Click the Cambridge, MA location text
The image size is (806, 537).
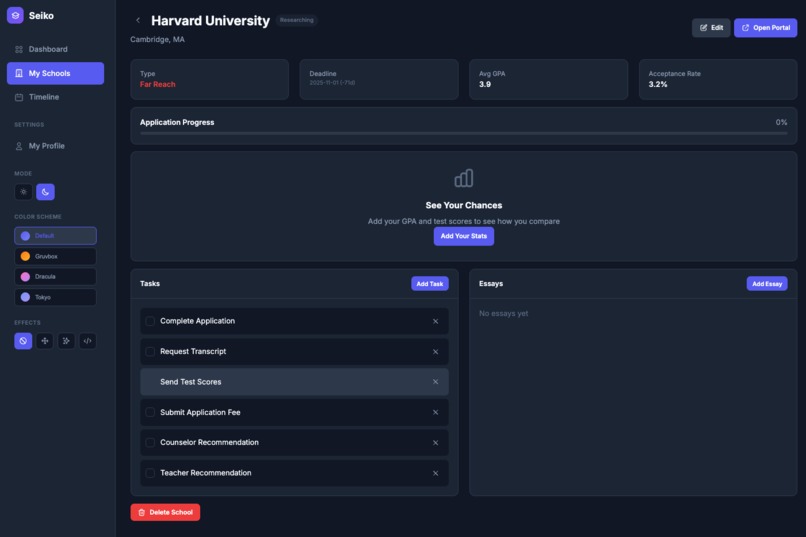tap(157, 40)
